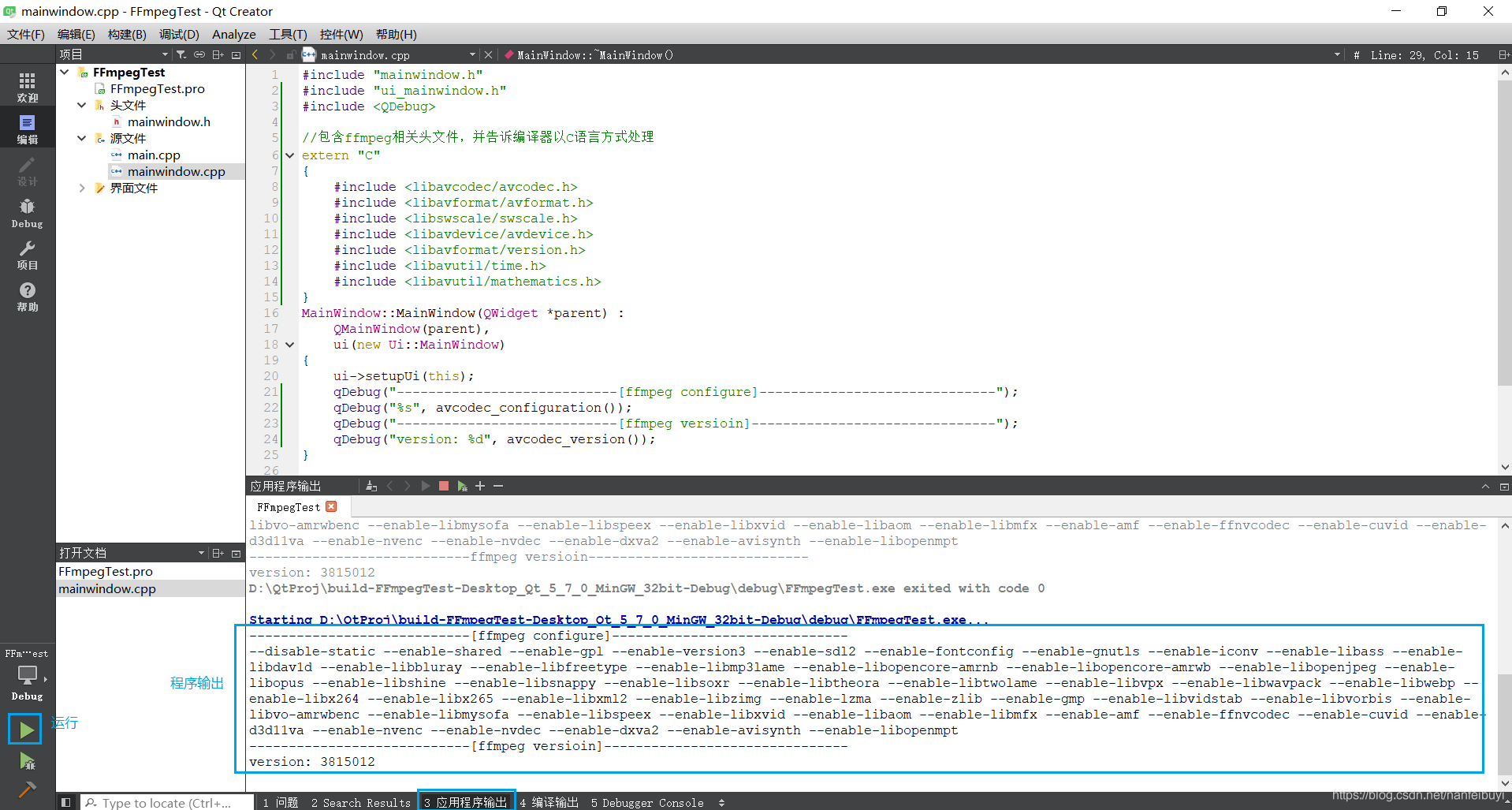The height and width of the screenshot is (810, 1512).
Task: Maximize the output pane
Action: [1503, 486]
